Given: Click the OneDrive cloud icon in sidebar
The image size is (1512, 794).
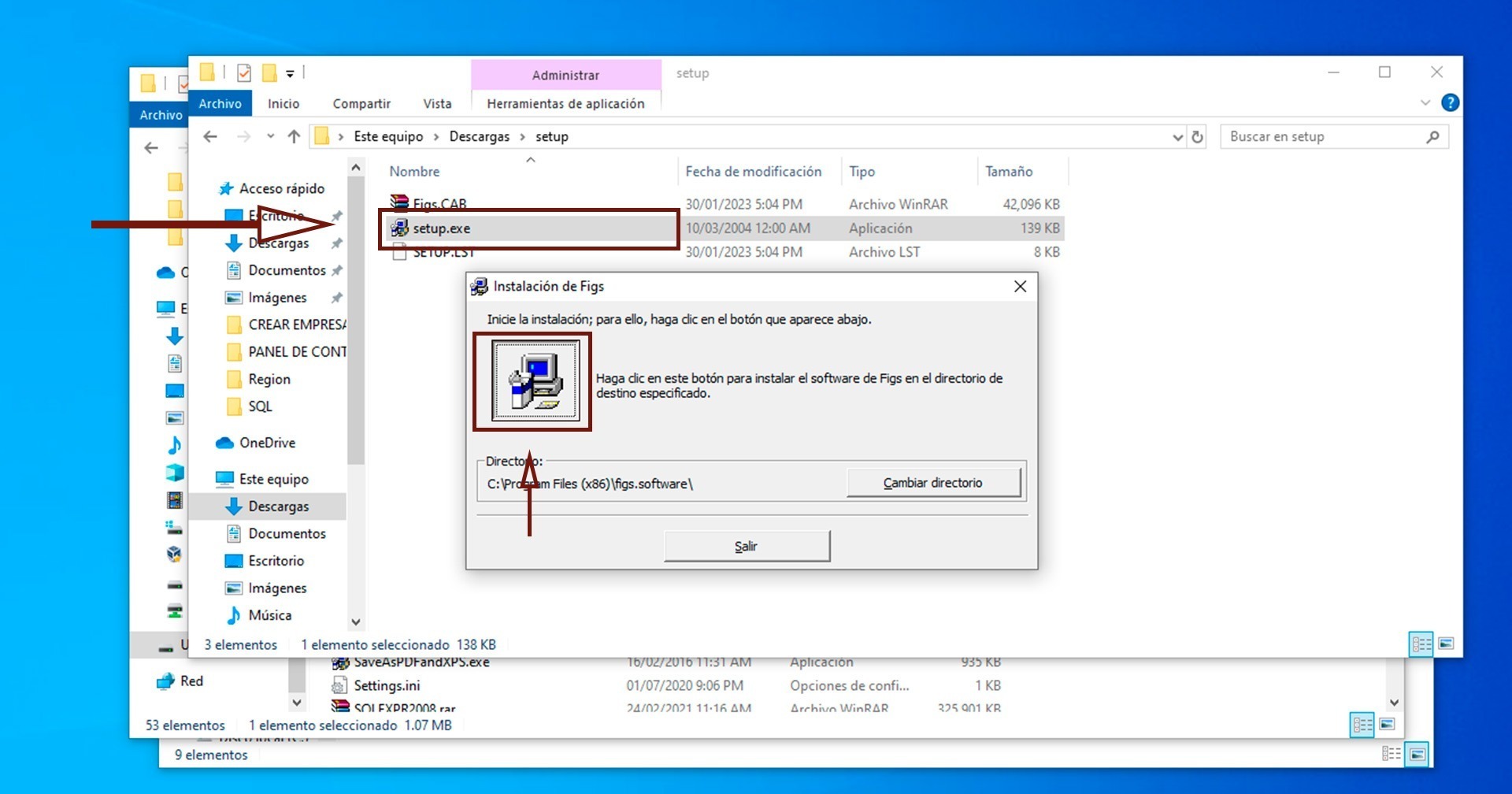Looking at the screenshot, I should tap(225, 443).
